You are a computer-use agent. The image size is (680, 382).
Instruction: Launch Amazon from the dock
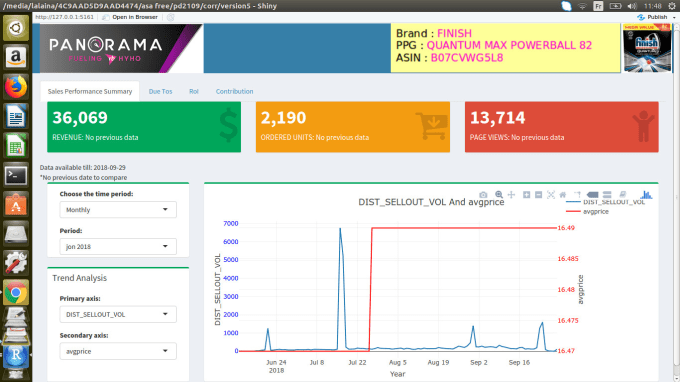pyautogui.click(x=16, y=57)
